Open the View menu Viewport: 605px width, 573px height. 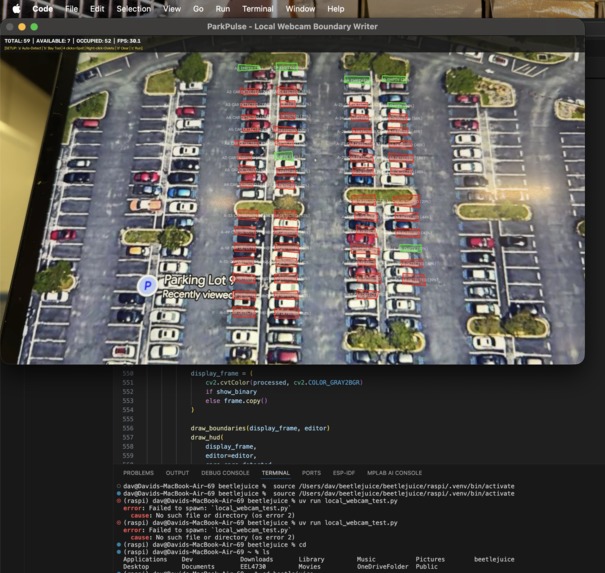coord(172,8)
